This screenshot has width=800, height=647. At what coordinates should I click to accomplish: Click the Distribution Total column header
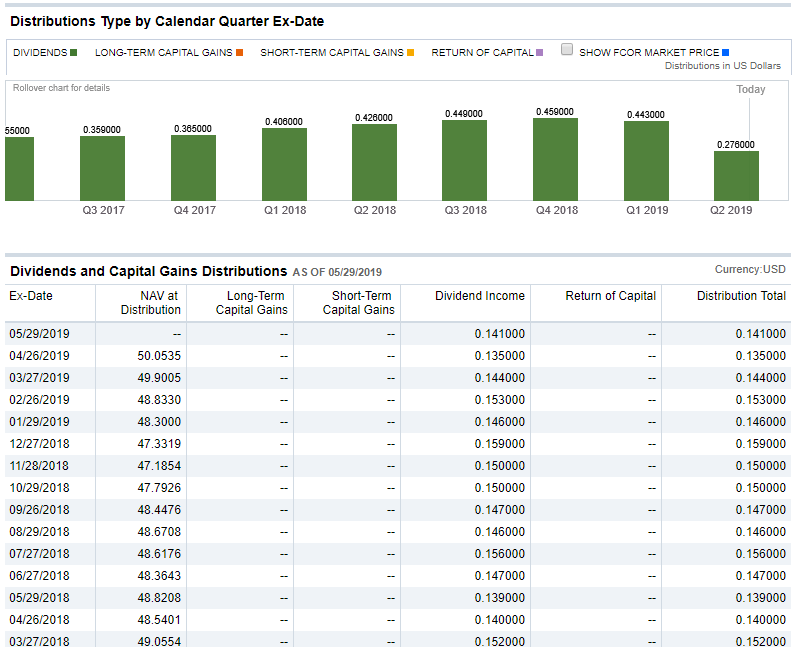coord(741,296)
